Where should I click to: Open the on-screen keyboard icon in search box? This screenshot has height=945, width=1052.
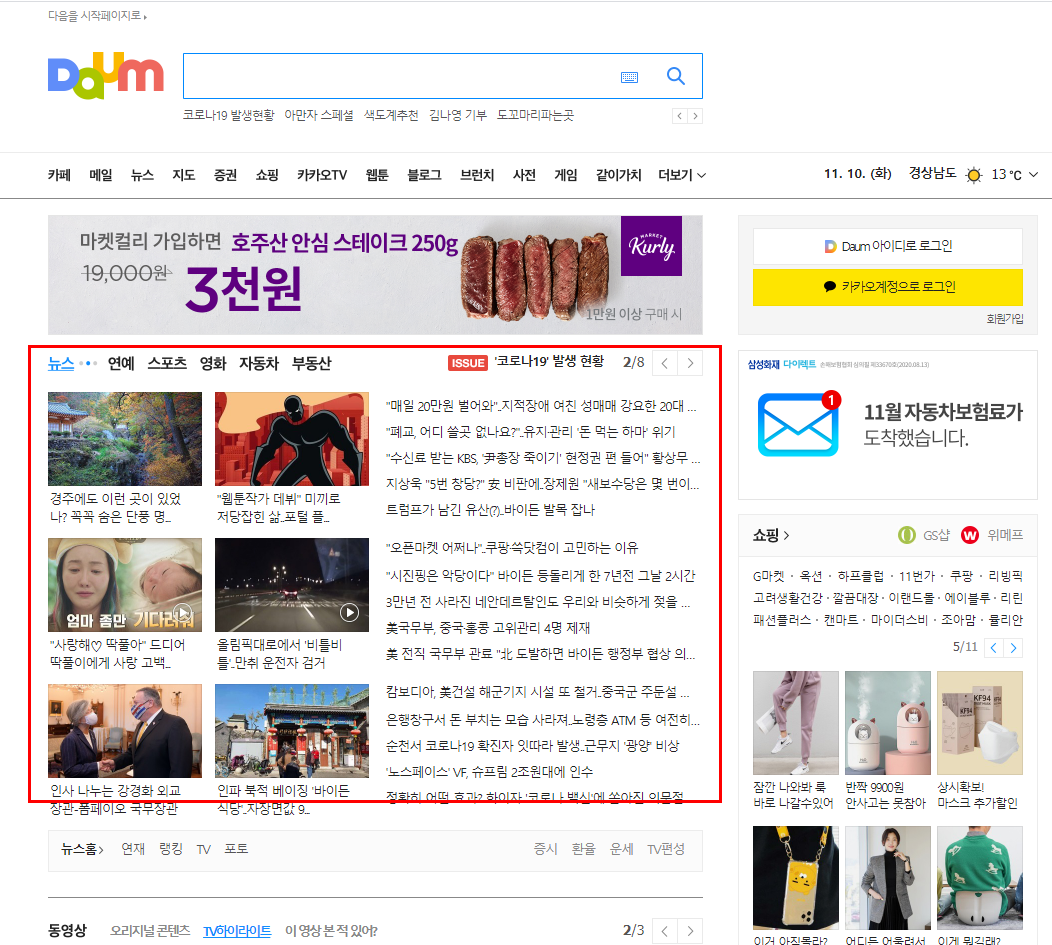pyautogui.click(x=629, y=77)
